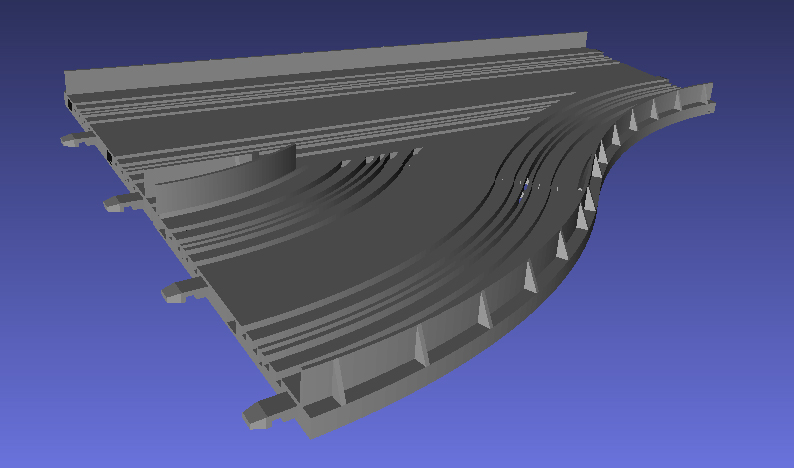This screenshot has height=468, width=794.
Task: Click the small hole where slots cross
Action: click(526, 186)
